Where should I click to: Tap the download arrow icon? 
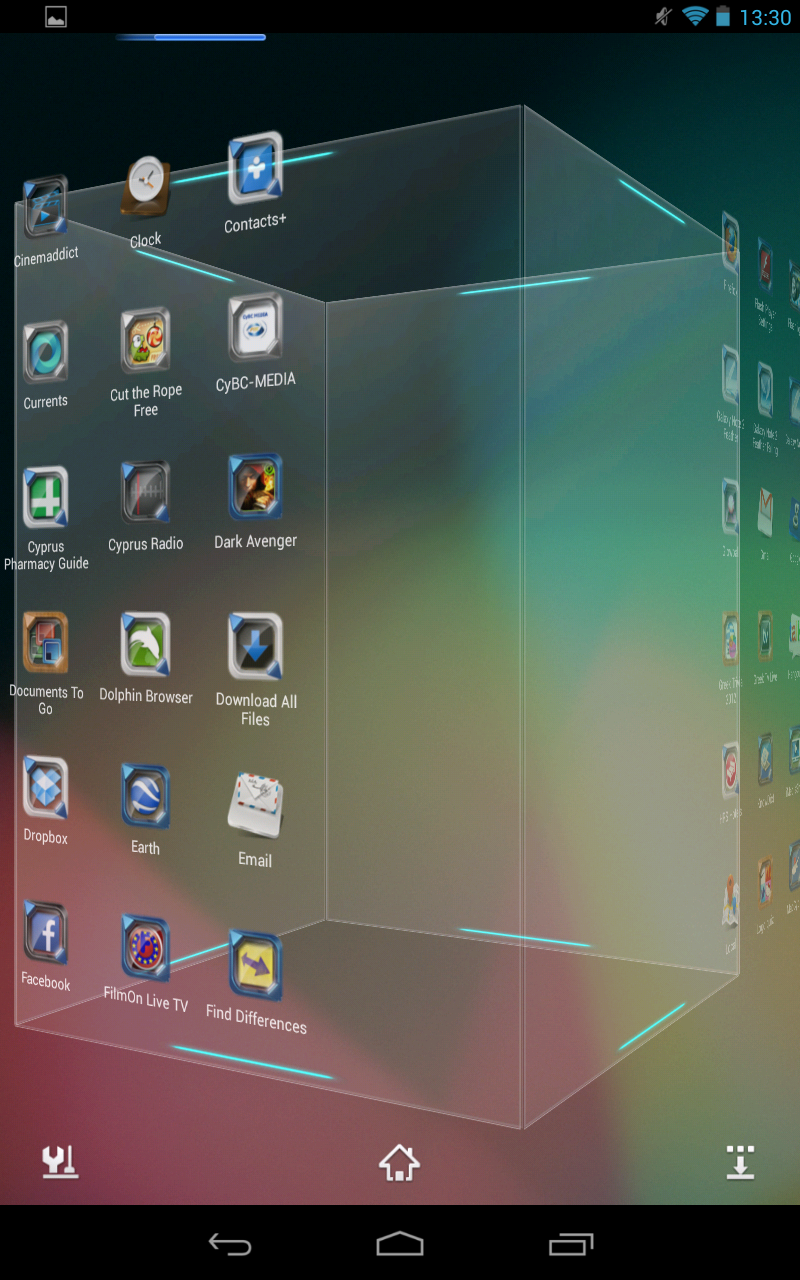(740, 1162)
